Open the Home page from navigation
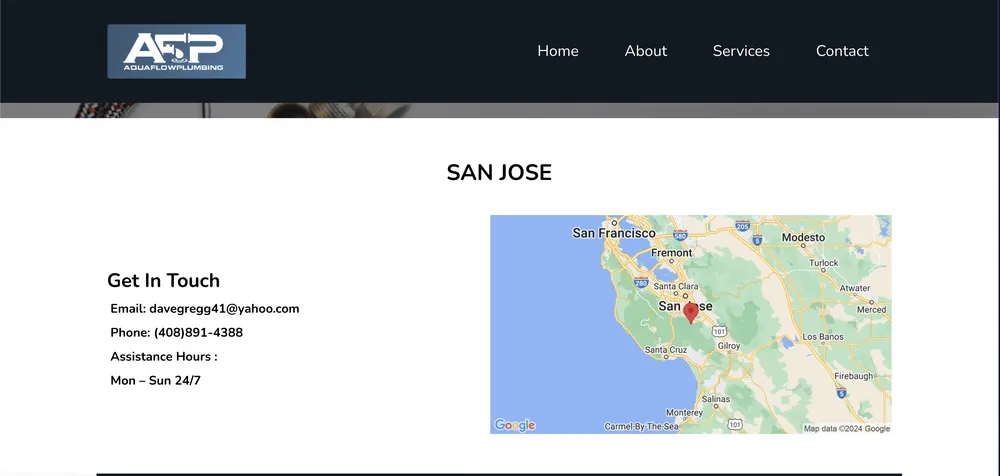The height and width of the screenshot is (476, 1000). (557, 51)
